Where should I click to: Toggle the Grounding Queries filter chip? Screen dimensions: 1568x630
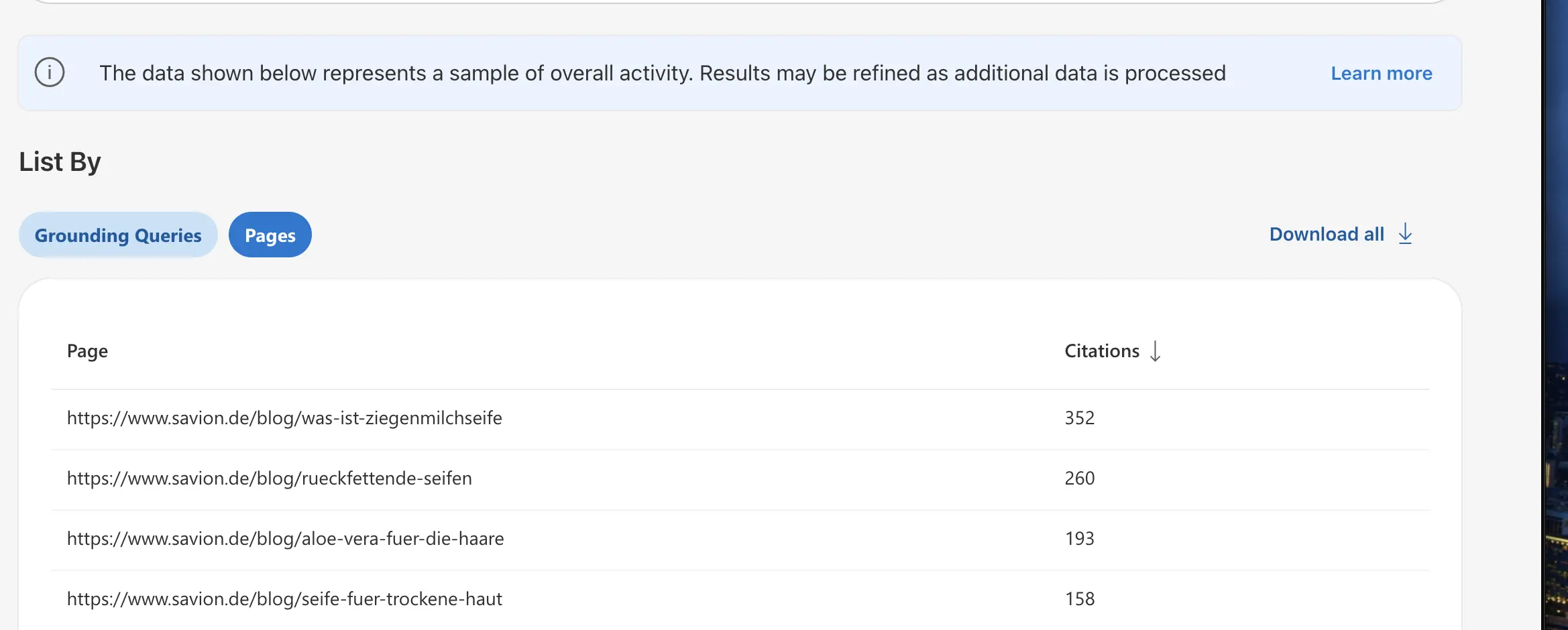(118, 235)
